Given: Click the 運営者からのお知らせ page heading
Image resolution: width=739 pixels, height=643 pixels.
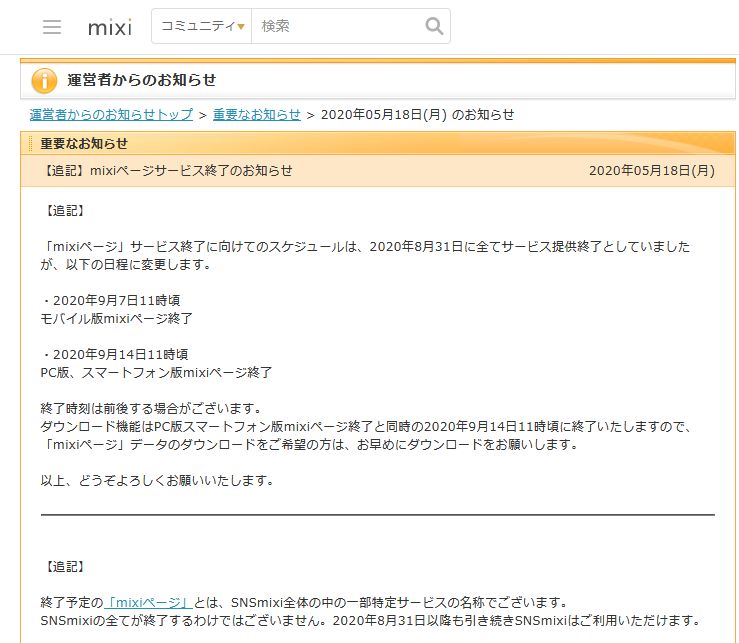Looking at the screenshot, I should 141,80.
